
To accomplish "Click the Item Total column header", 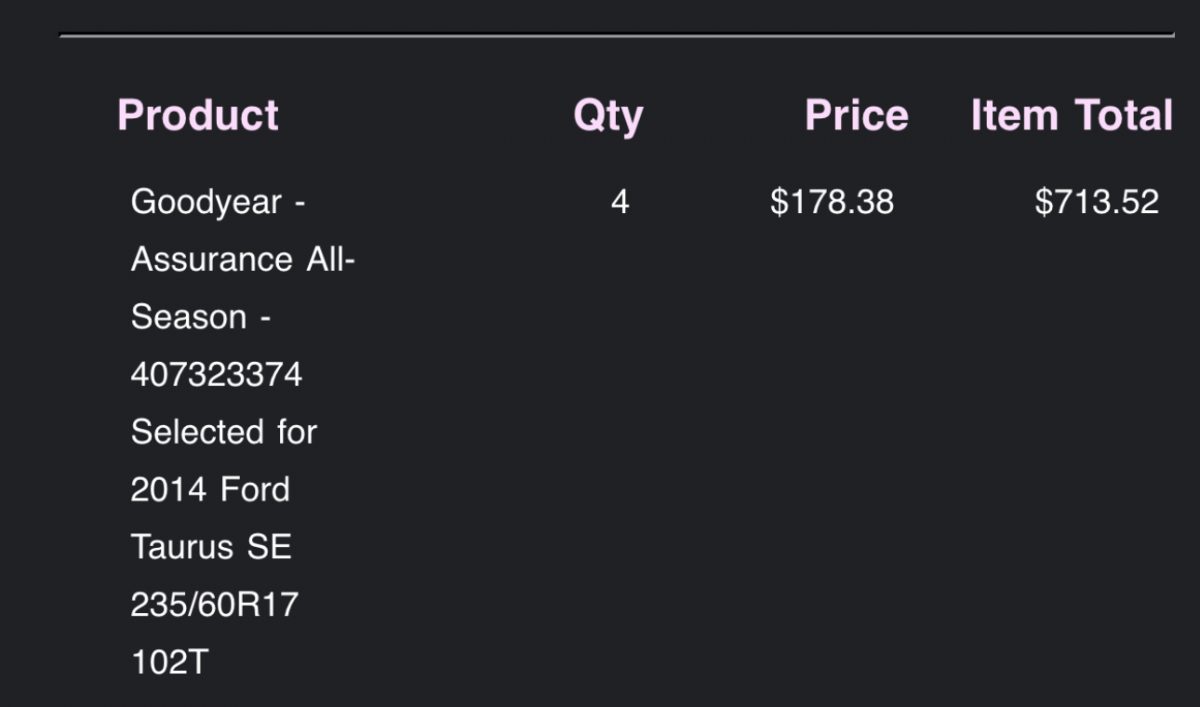I will coord(1071,115).
